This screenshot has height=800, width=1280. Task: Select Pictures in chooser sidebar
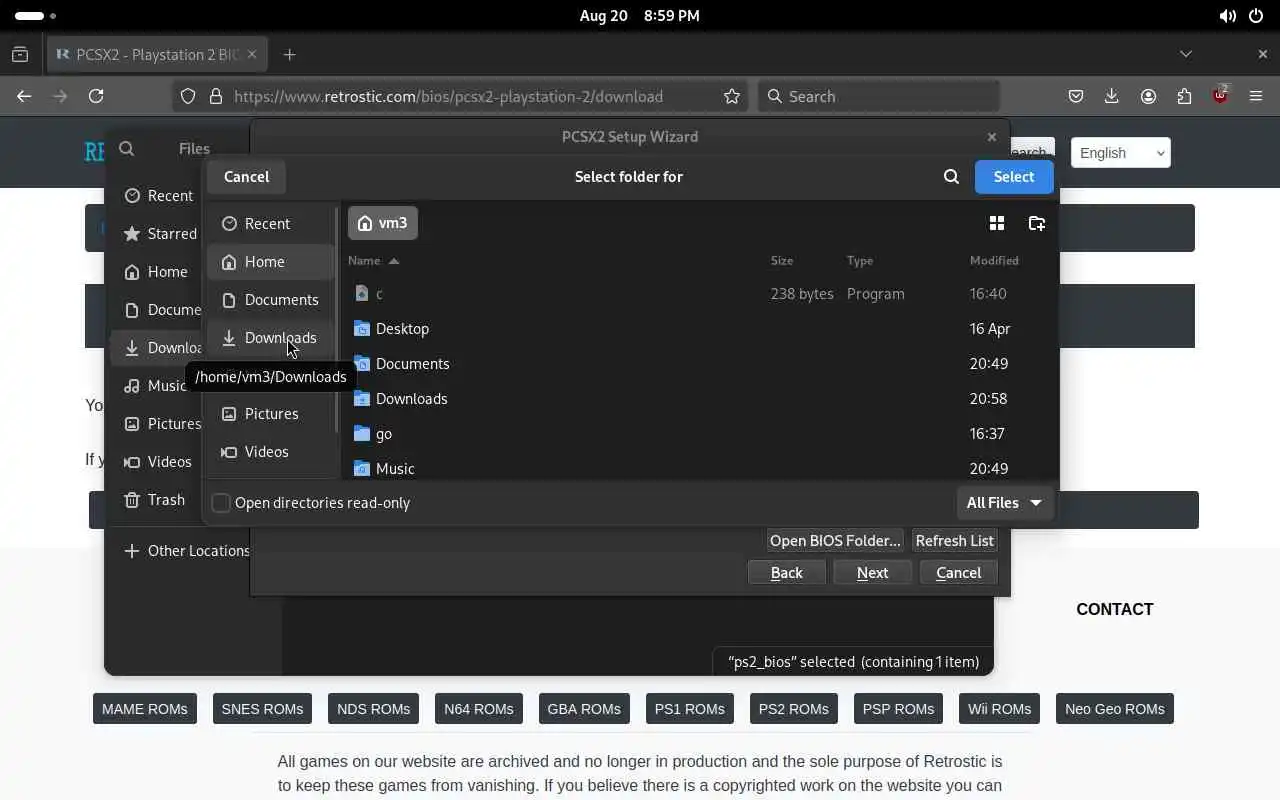coord(270,414)
